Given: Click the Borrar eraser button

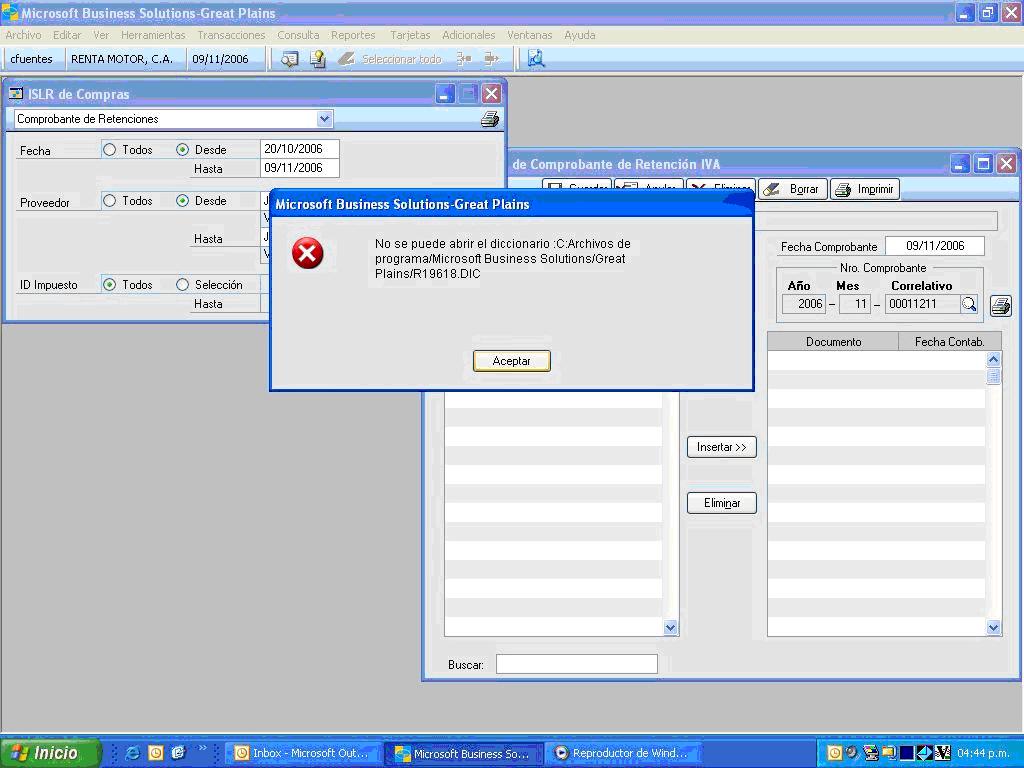Looking at the screenshot, I should [x=793, y=189].
